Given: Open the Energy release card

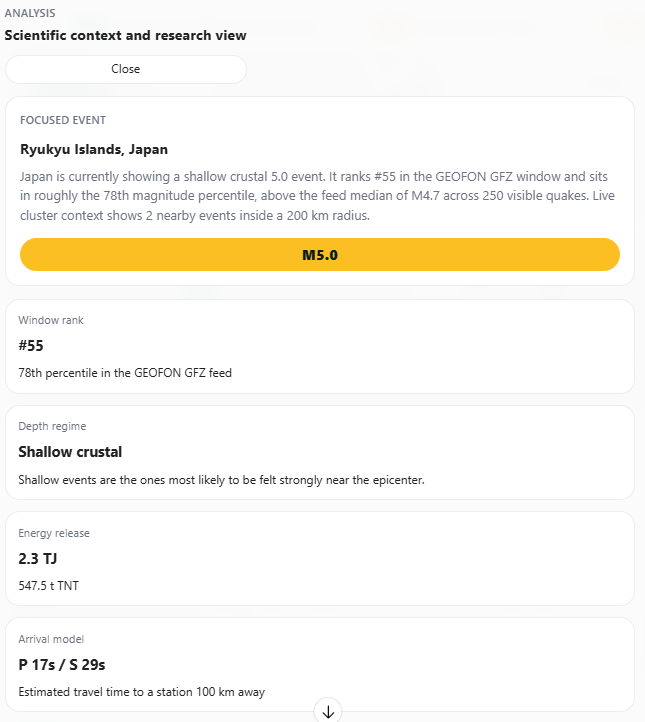Looking at the screenshot, I should click(x=320, y=558).
